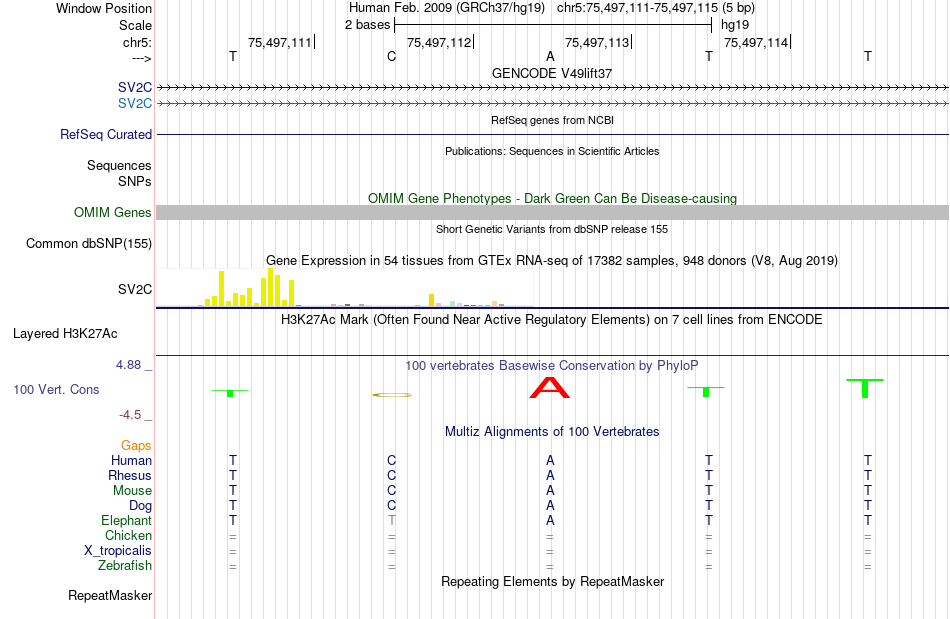Image resolution: width=950 pixels, height=619 pixels.
Task: Click the 75,497,113 position label
Action: coord(597,42)
